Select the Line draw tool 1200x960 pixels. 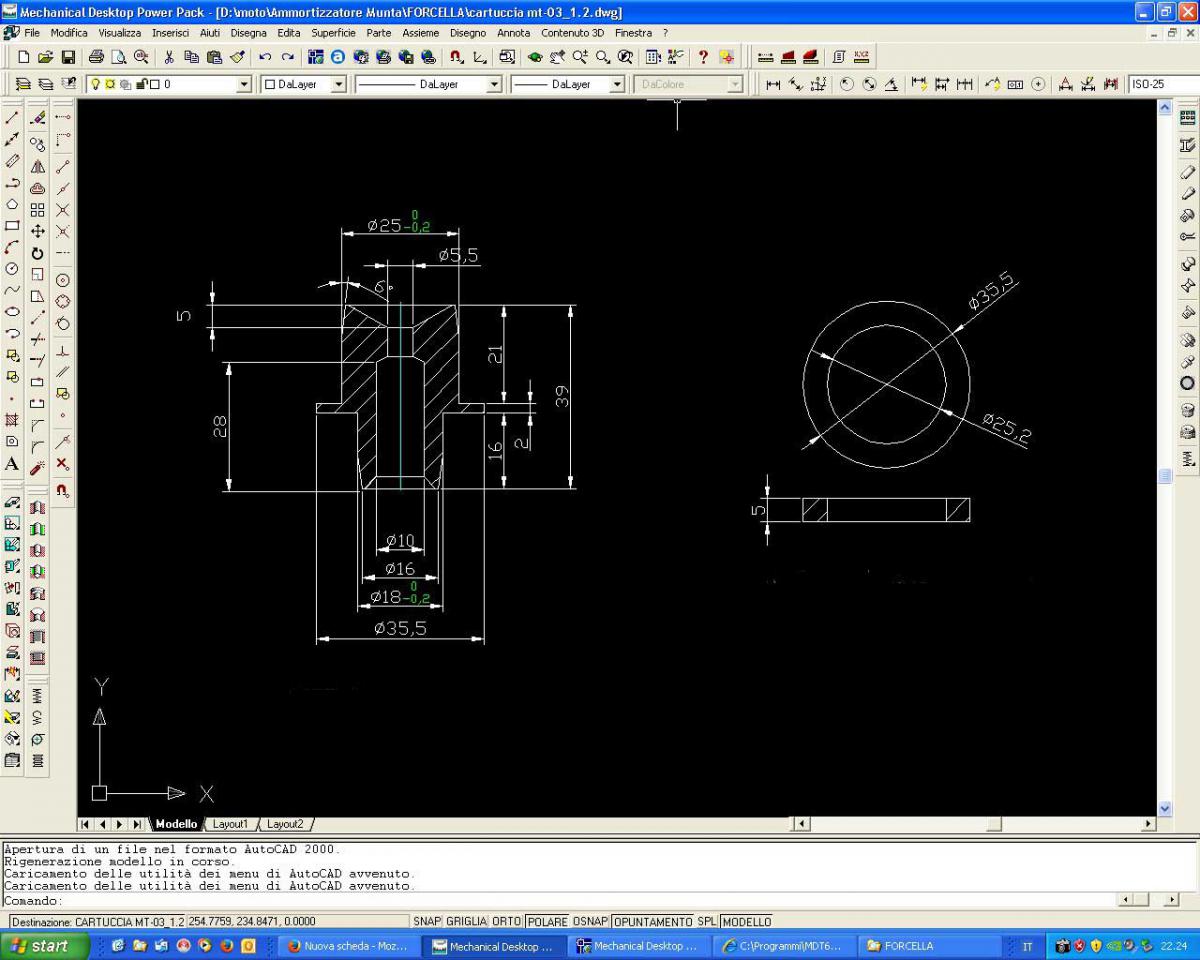[12, 117]
